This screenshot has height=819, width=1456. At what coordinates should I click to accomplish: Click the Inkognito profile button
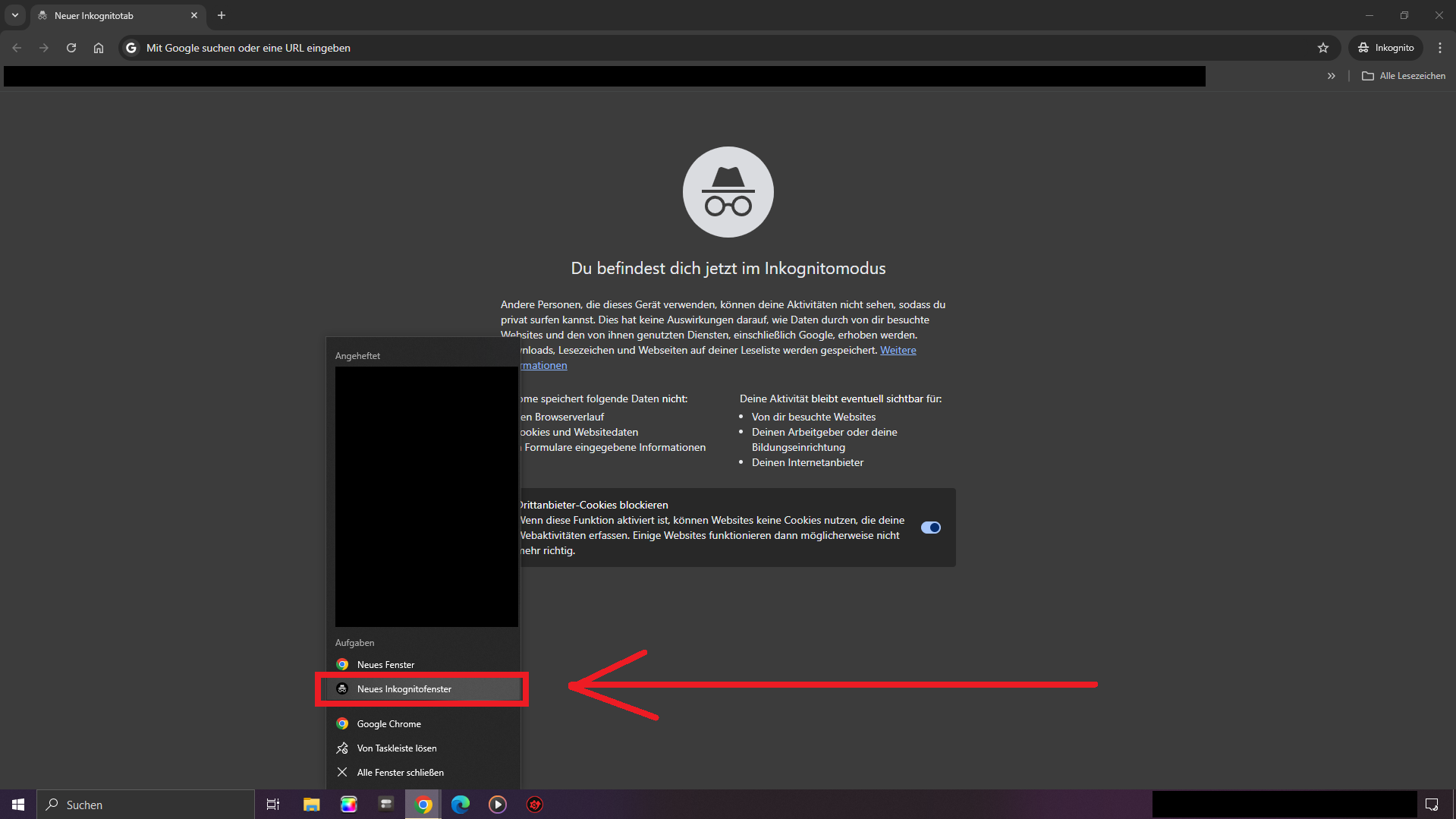[x=1386, y=48]
